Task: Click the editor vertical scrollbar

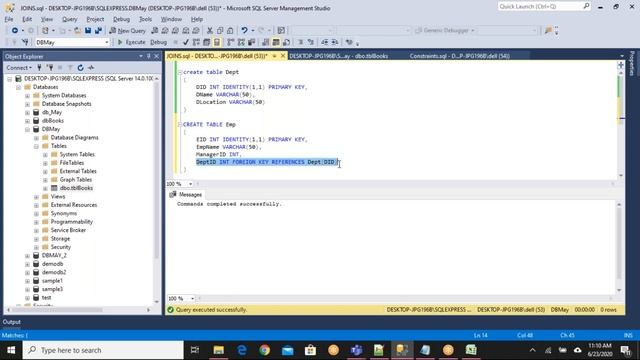Action: pyautogui.click(x=621, y=124)
